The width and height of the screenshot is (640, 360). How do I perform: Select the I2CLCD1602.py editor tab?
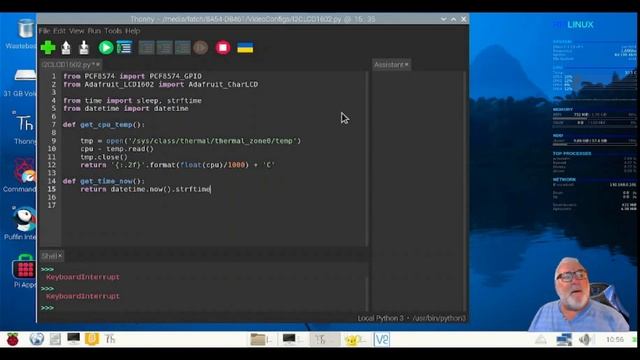(x=68, y=64)
